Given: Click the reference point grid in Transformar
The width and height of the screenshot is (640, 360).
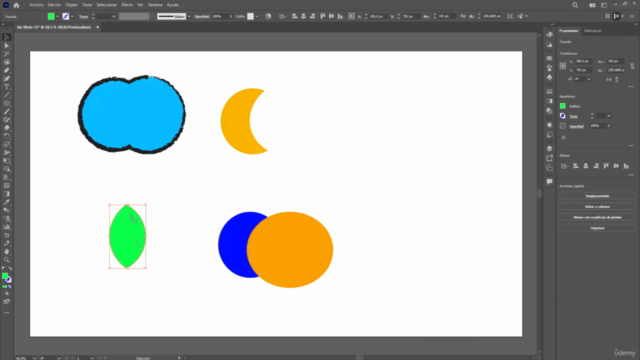Looking at the screenshot, I should [x=563, y=66].
